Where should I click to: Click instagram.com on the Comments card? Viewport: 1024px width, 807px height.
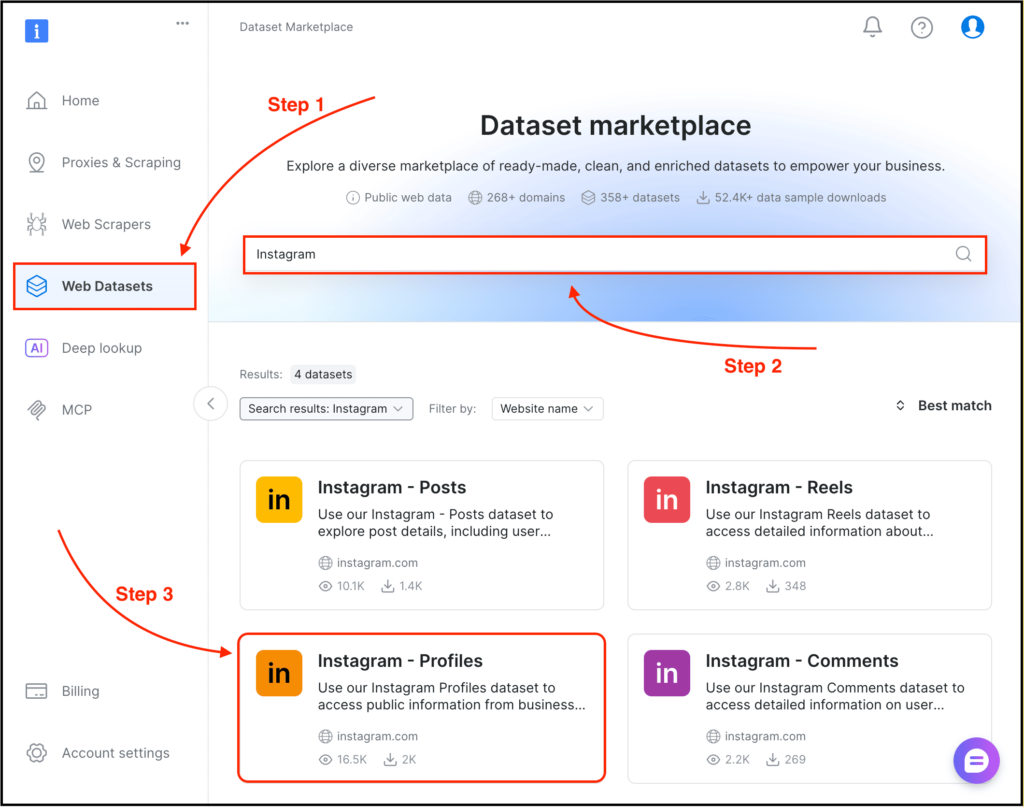pyautogui.click(x=765, y=736)
